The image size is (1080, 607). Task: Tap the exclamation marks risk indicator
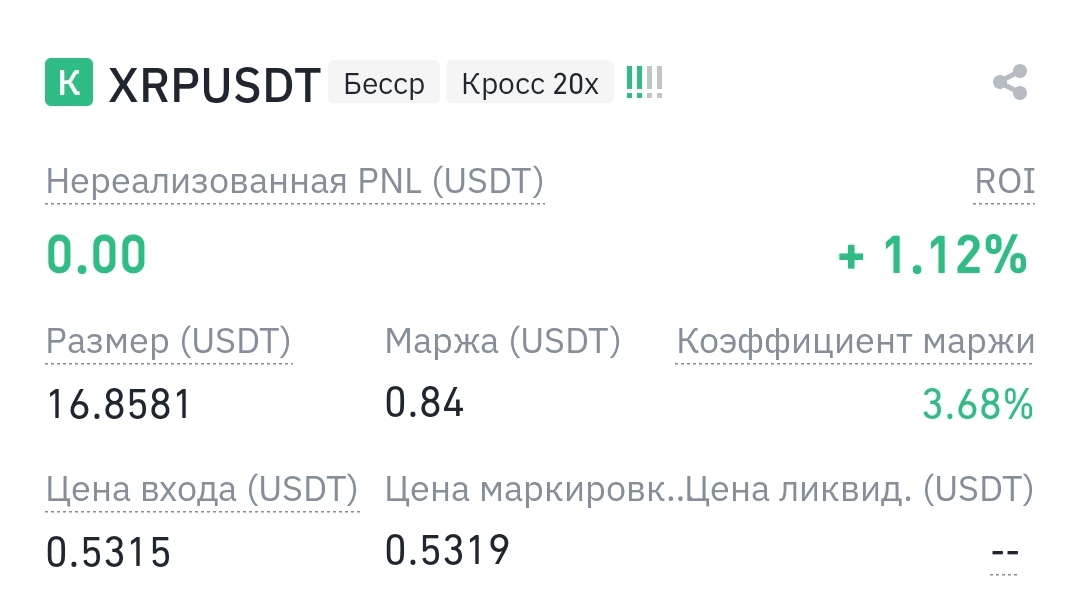pos(644,83)
